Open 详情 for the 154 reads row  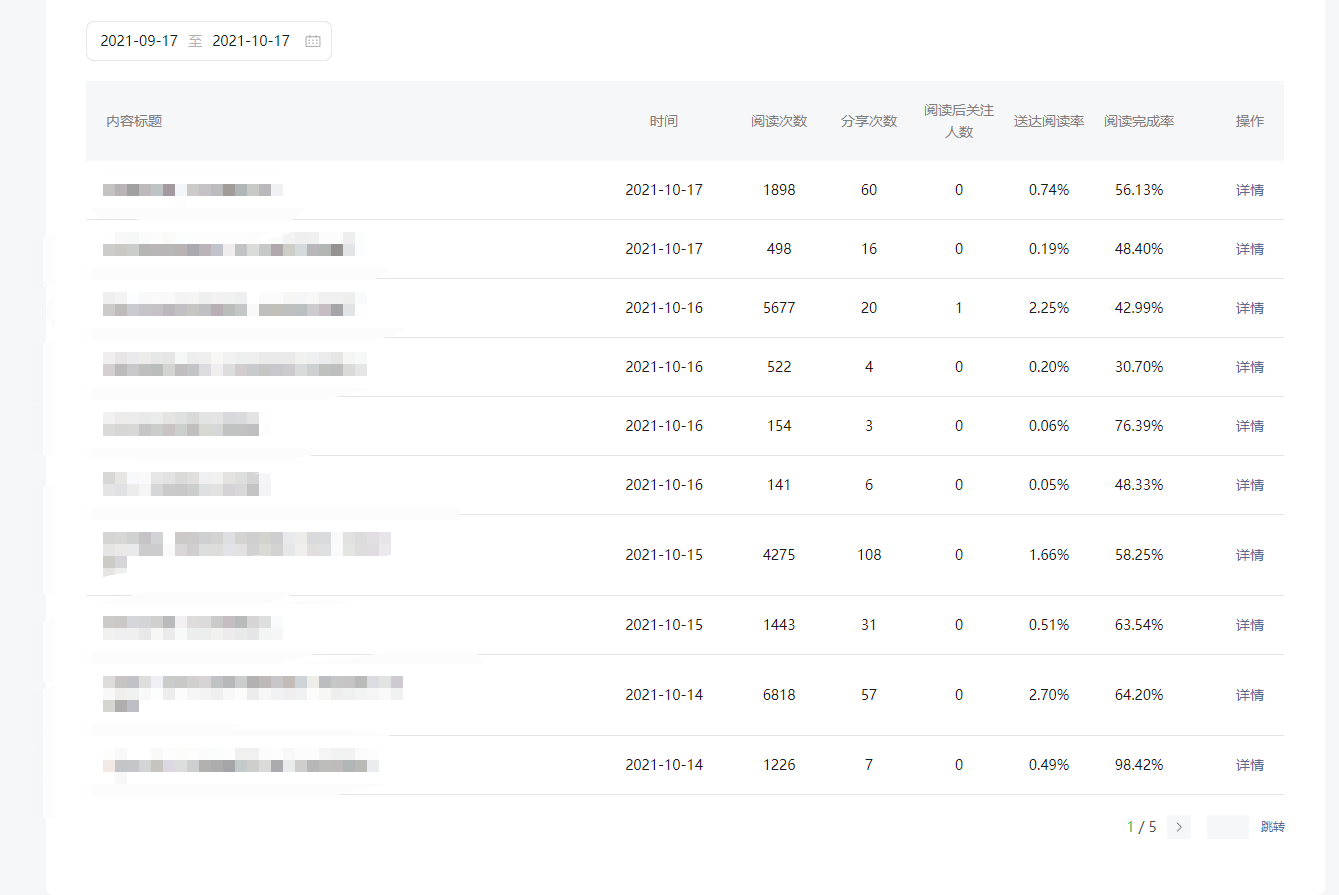pos(1249,426)
